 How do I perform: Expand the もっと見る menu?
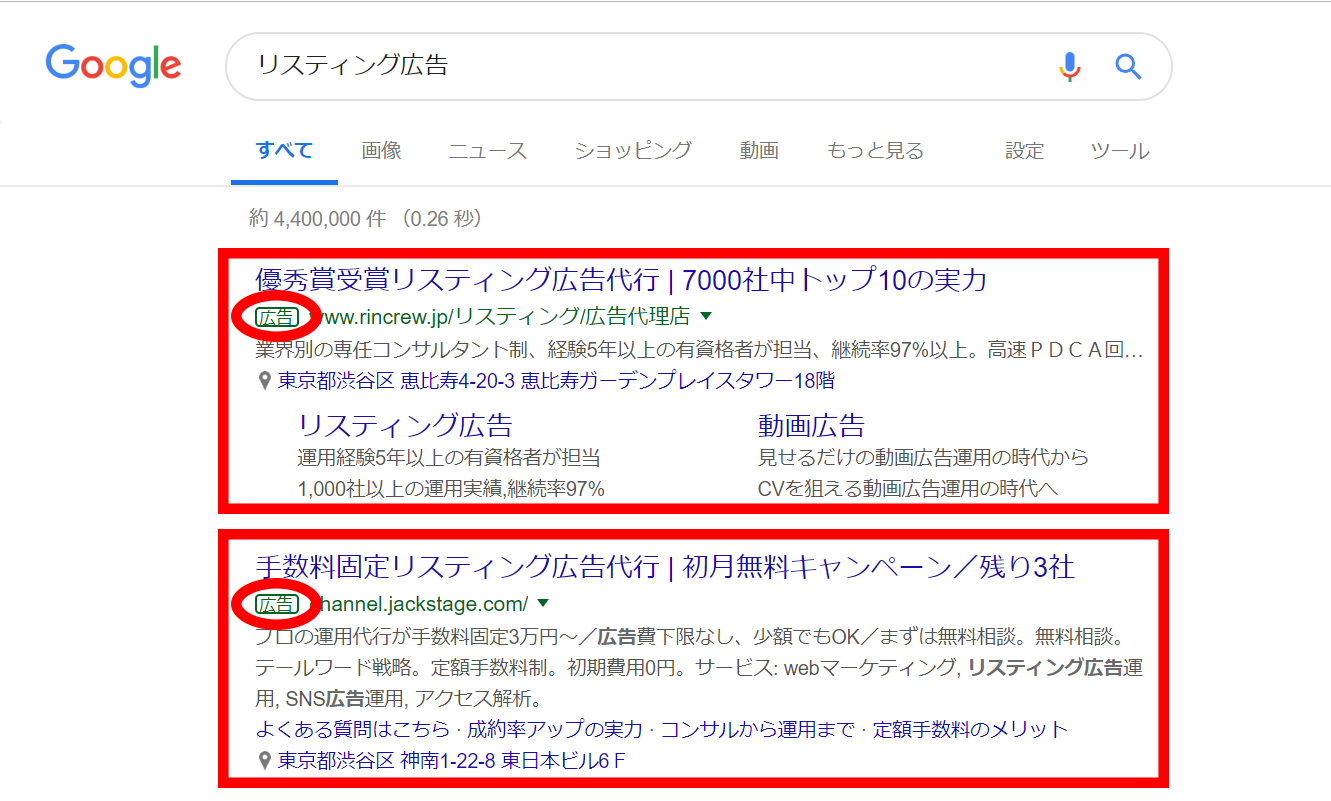[x=875, y=151]
